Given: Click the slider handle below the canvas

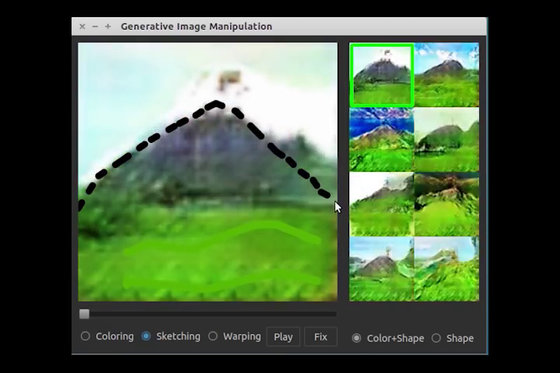Looking at the screenshot, I should coord(84,314).
